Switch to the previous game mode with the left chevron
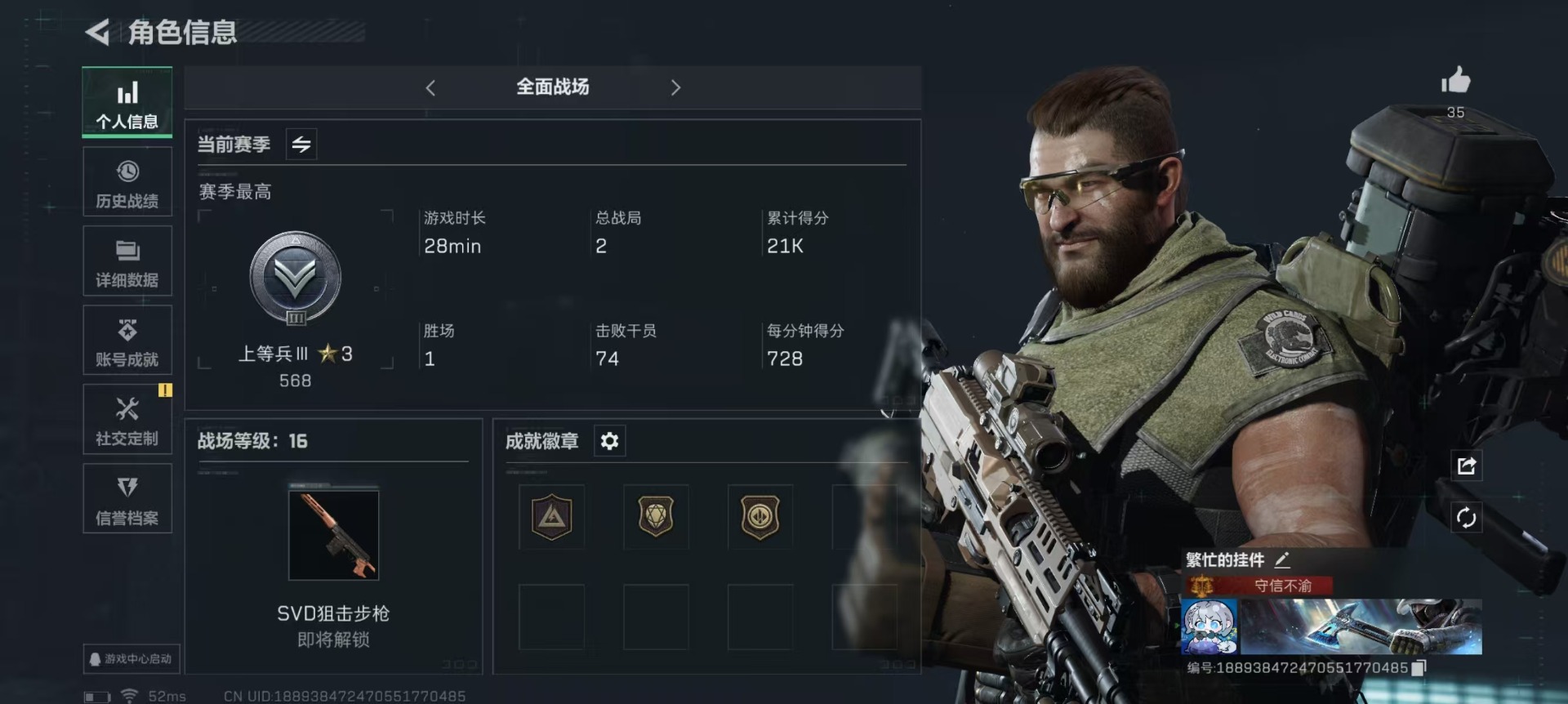Image resolution: width=1568 pixels, height=704 pixels. (430, 87)
